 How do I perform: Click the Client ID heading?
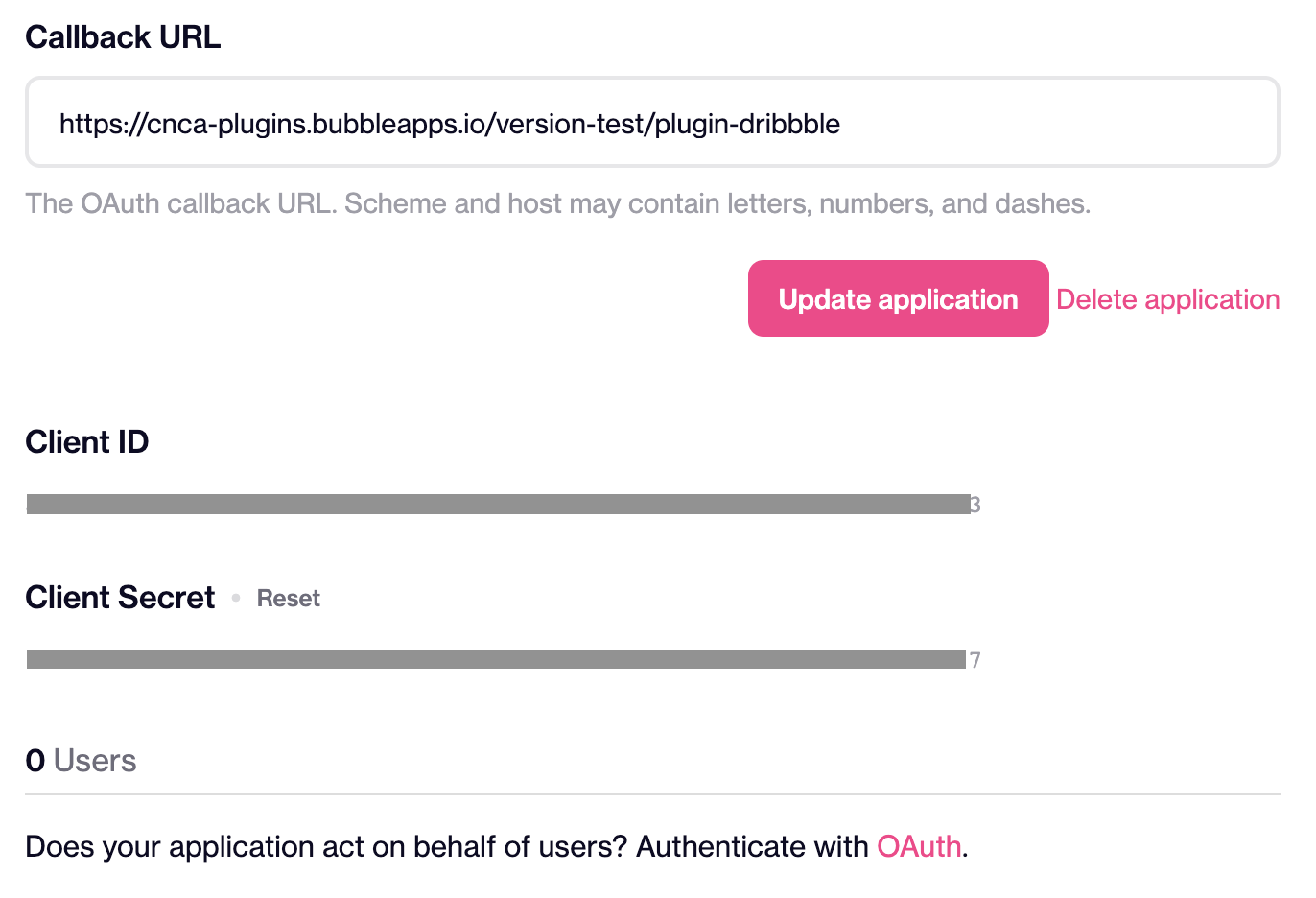(87, 442)
